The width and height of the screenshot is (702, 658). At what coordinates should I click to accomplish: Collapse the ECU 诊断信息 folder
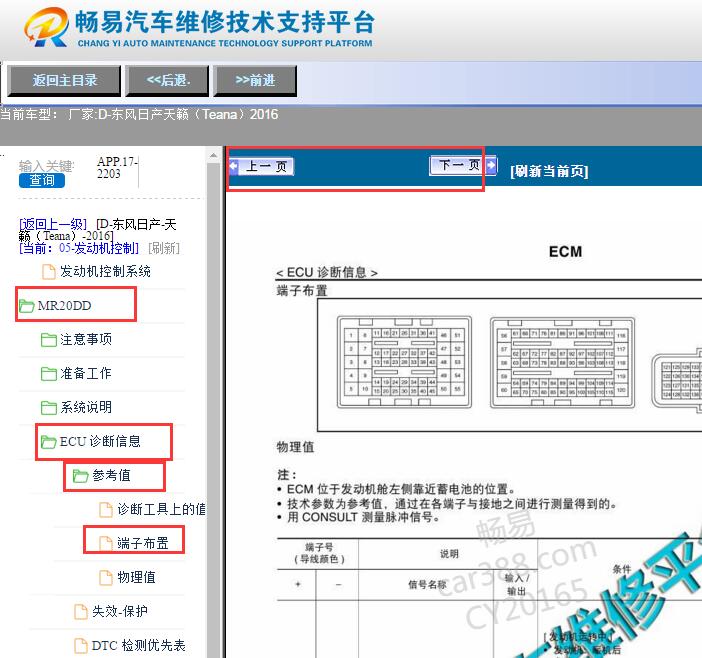pyautogui.click(x=100, y=441)
